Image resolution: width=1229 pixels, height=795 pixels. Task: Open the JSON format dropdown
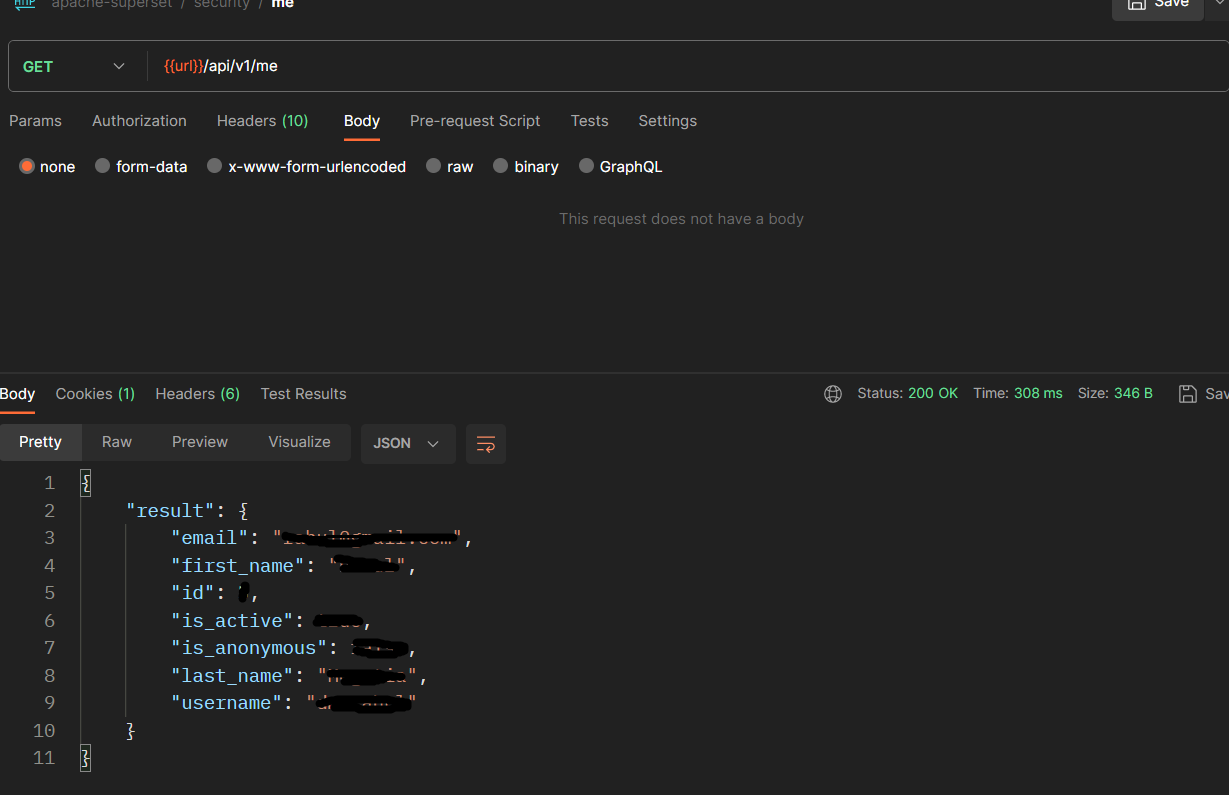408,444
